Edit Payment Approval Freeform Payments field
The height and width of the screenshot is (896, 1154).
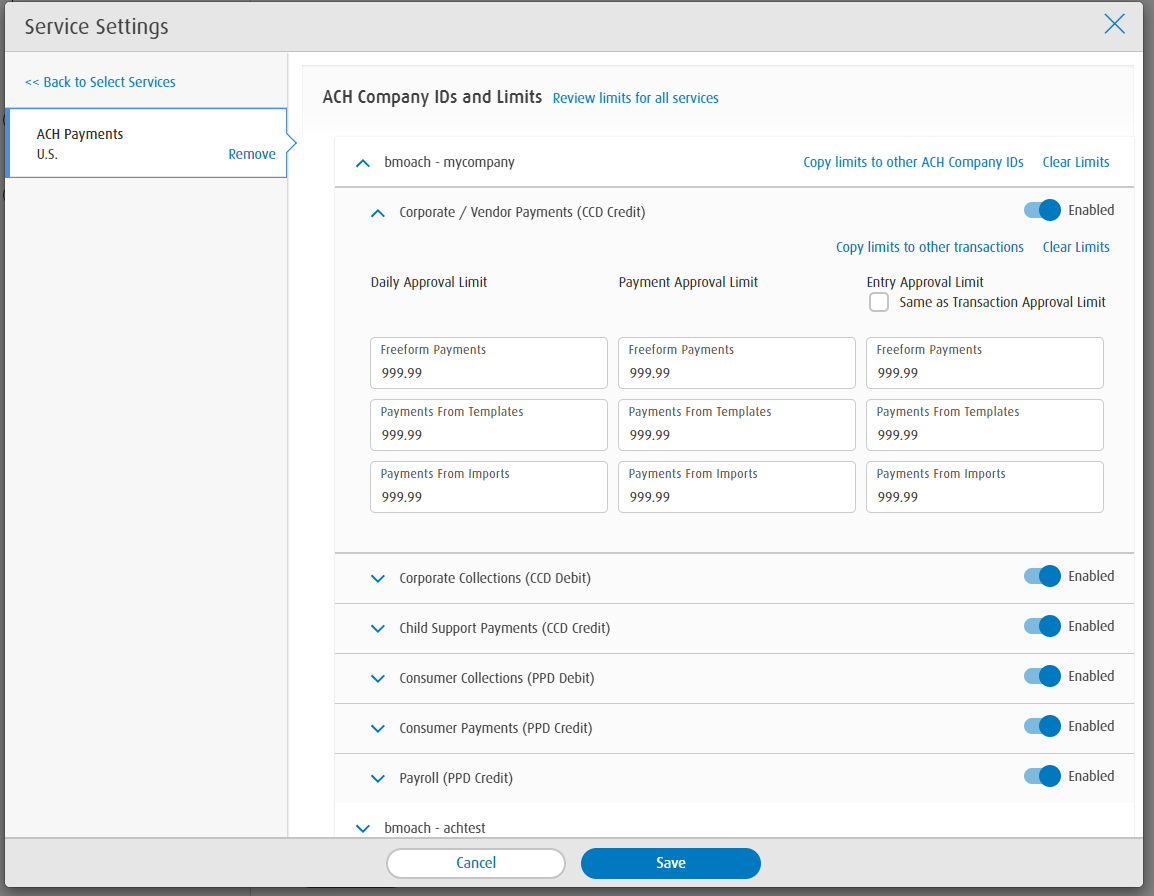pos(737,363)
